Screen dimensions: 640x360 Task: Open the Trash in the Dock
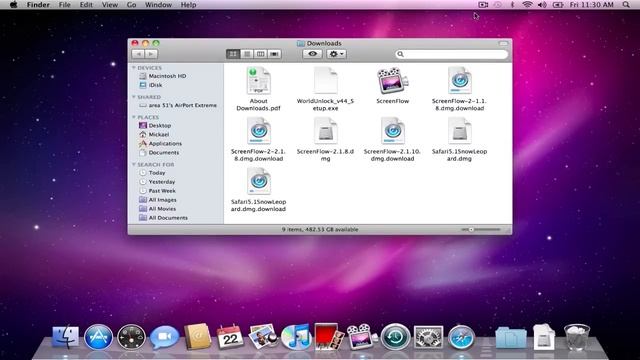coord(577,337)
